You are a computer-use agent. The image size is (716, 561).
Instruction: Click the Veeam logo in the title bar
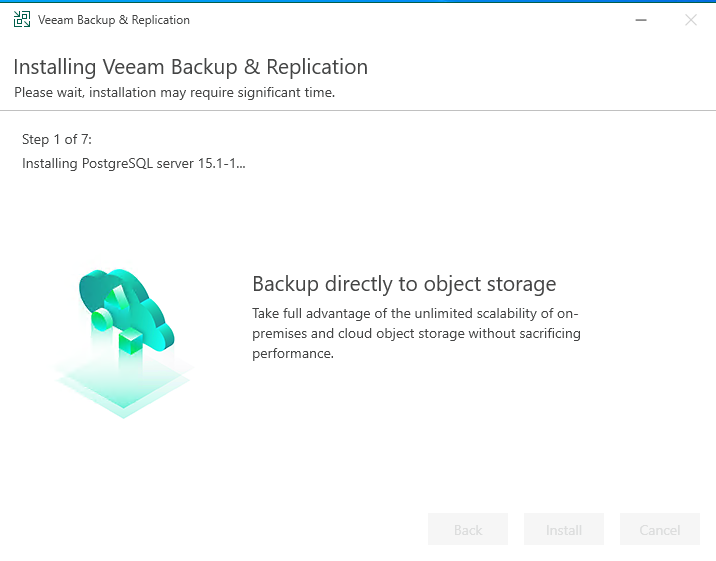coord(21,20)
